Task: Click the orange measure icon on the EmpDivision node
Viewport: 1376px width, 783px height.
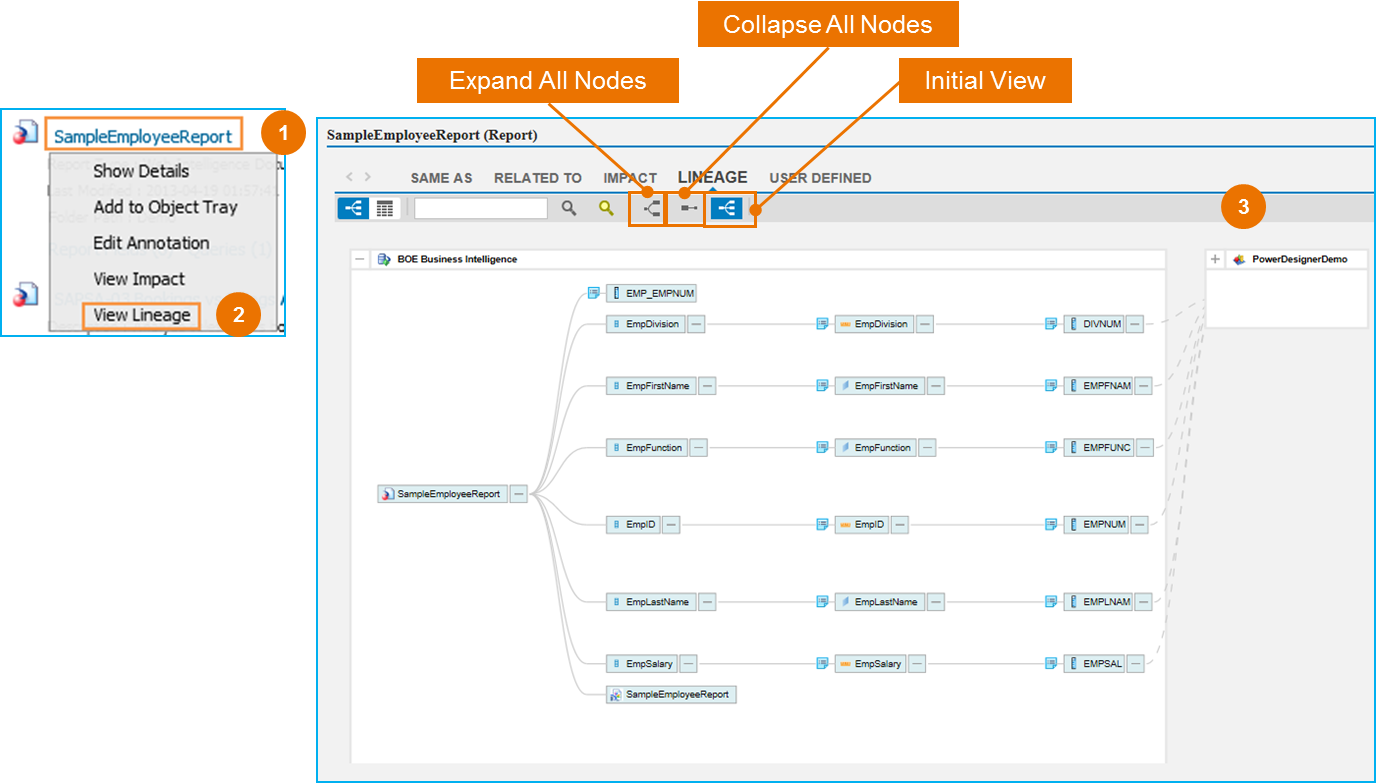Action: coord(845,324)
